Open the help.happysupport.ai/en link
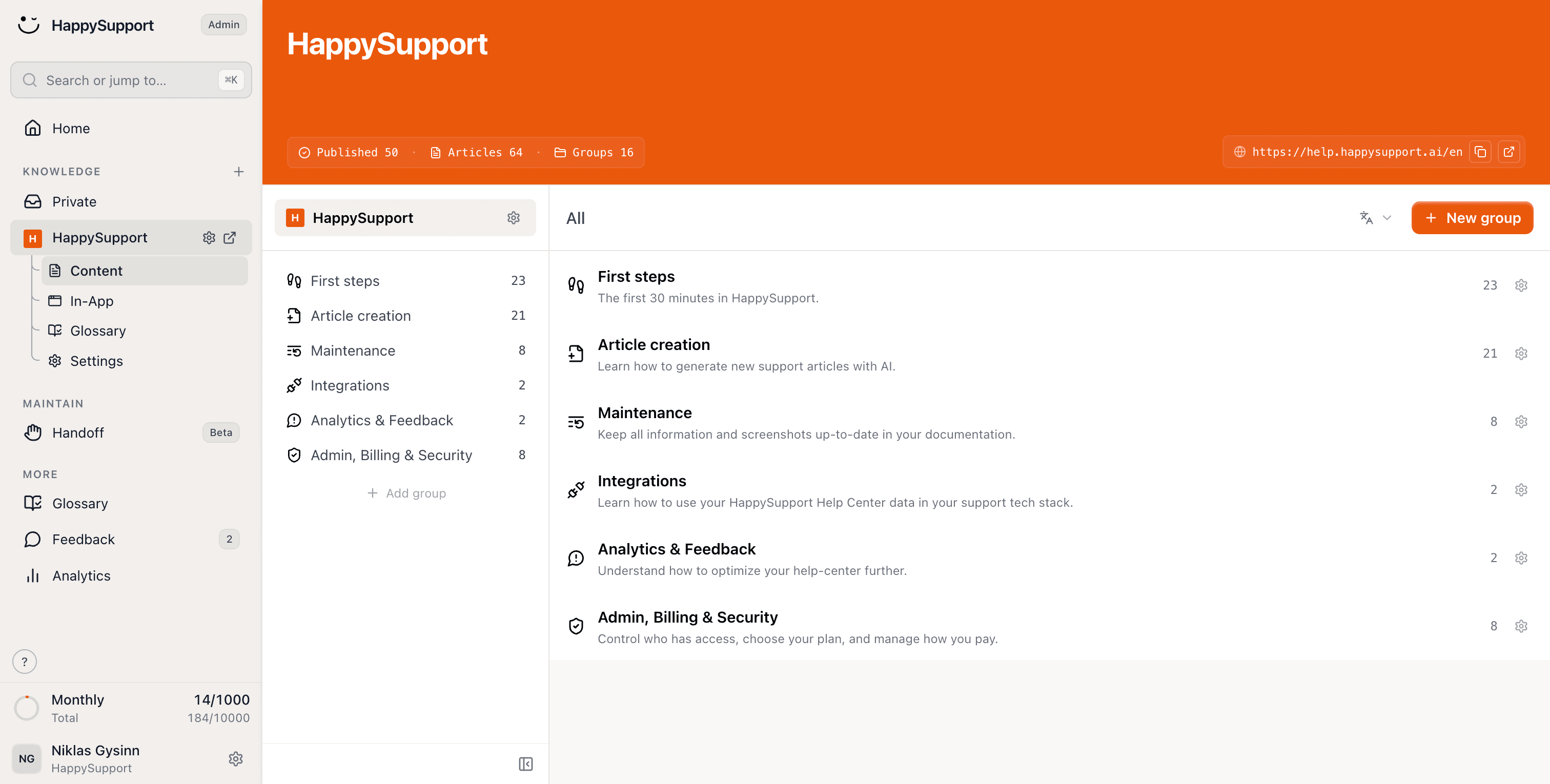This screenshot has width=1550, height=784. coord(1357,152)
